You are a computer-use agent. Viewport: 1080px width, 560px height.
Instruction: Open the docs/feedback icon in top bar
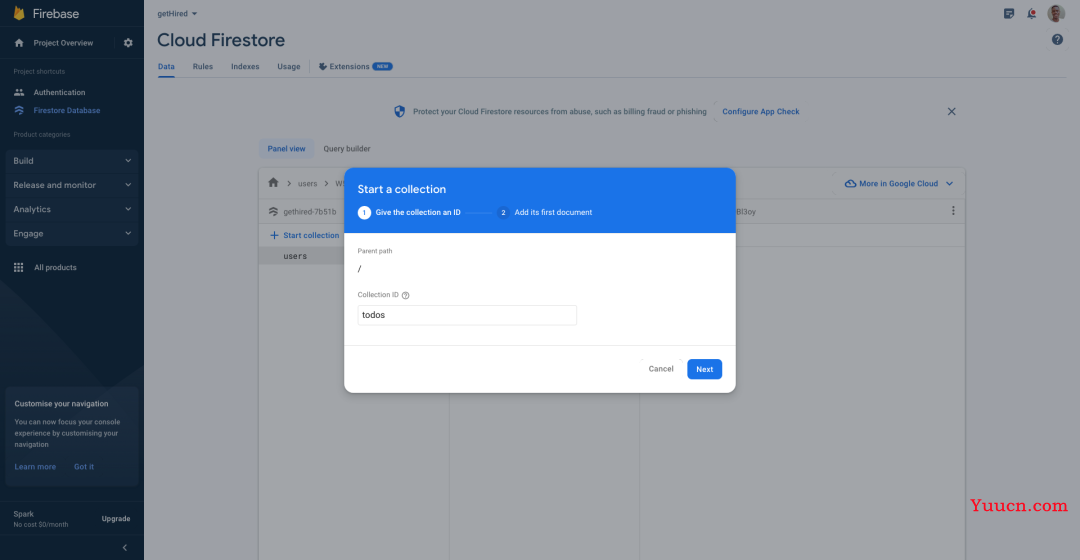coord(1009,13)
